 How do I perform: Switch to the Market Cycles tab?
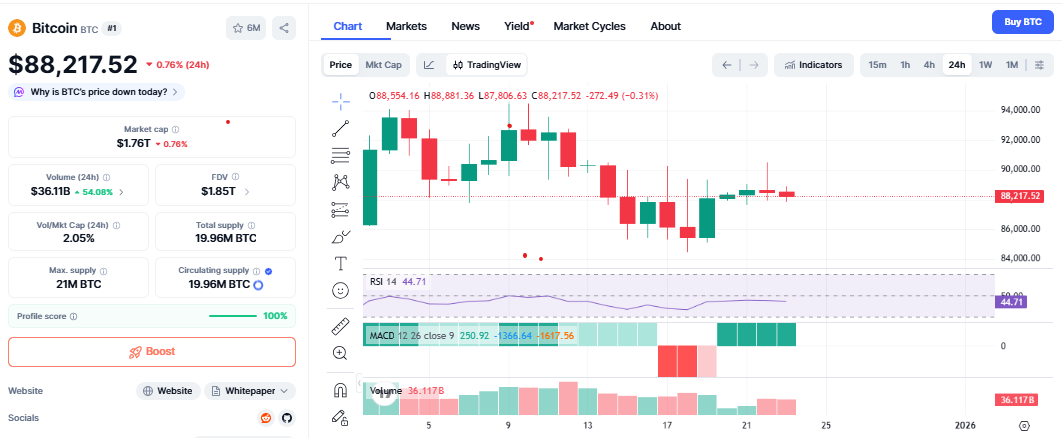589,26
